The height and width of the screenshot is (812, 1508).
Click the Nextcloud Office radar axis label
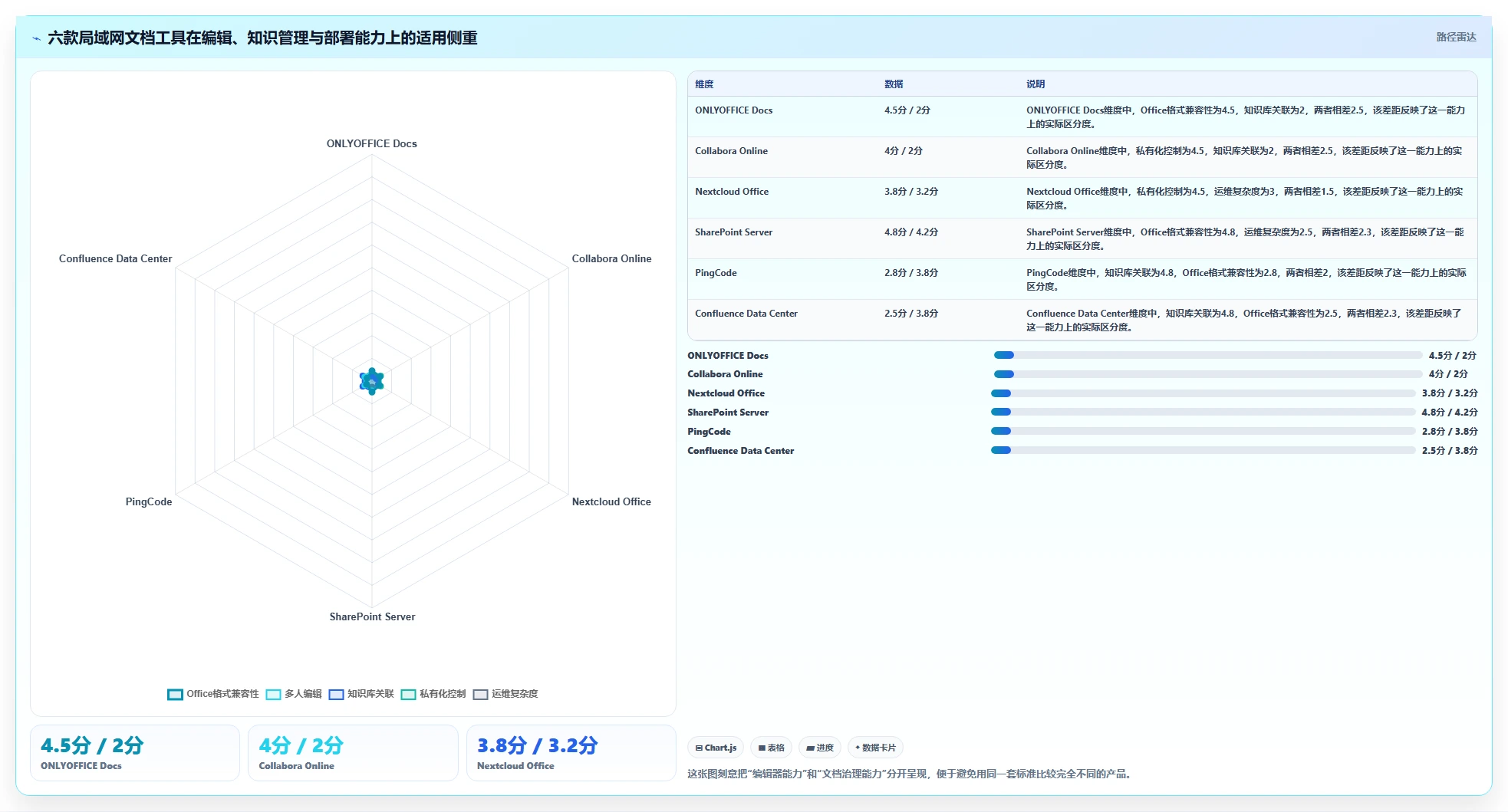611,502
